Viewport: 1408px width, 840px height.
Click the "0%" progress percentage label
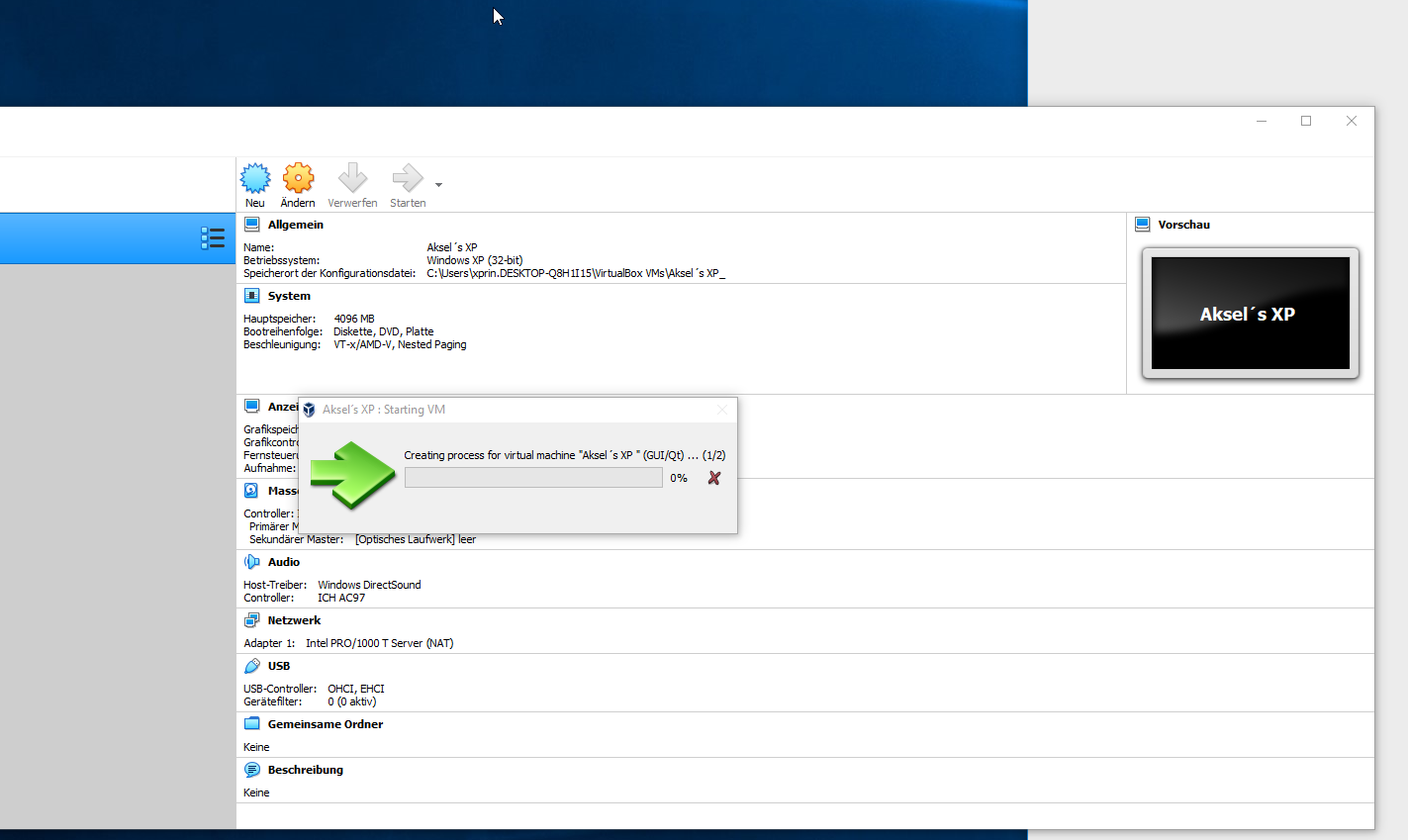(679, 478)
